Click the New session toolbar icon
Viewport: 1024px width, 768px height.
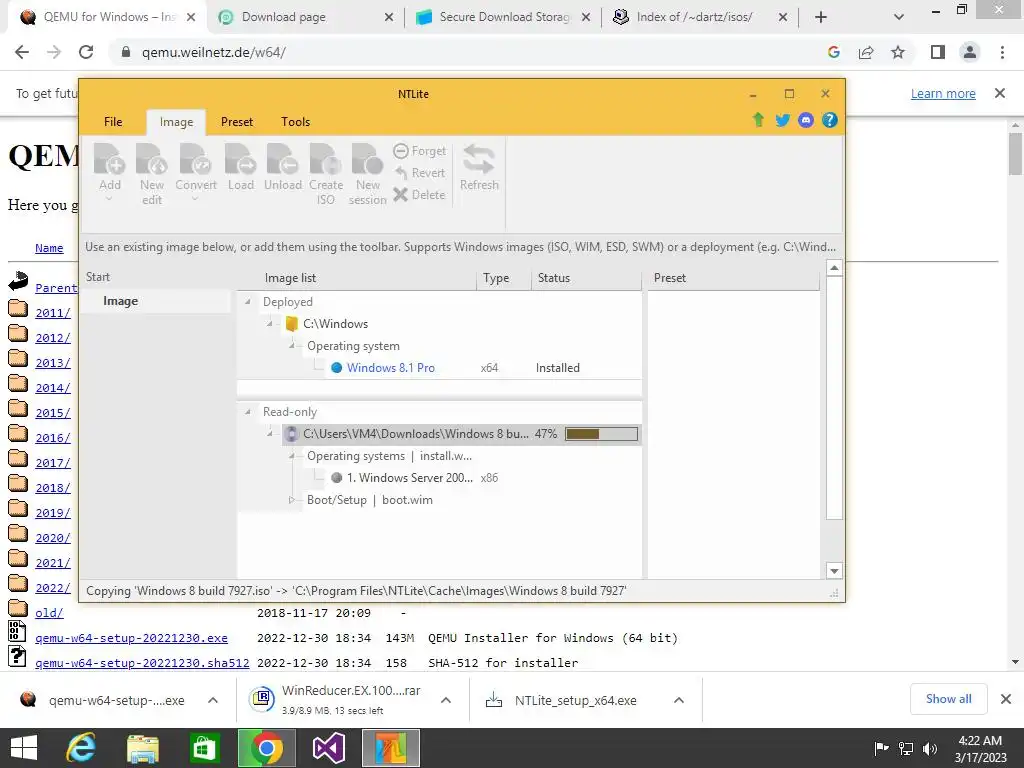[x=367, y=159]
